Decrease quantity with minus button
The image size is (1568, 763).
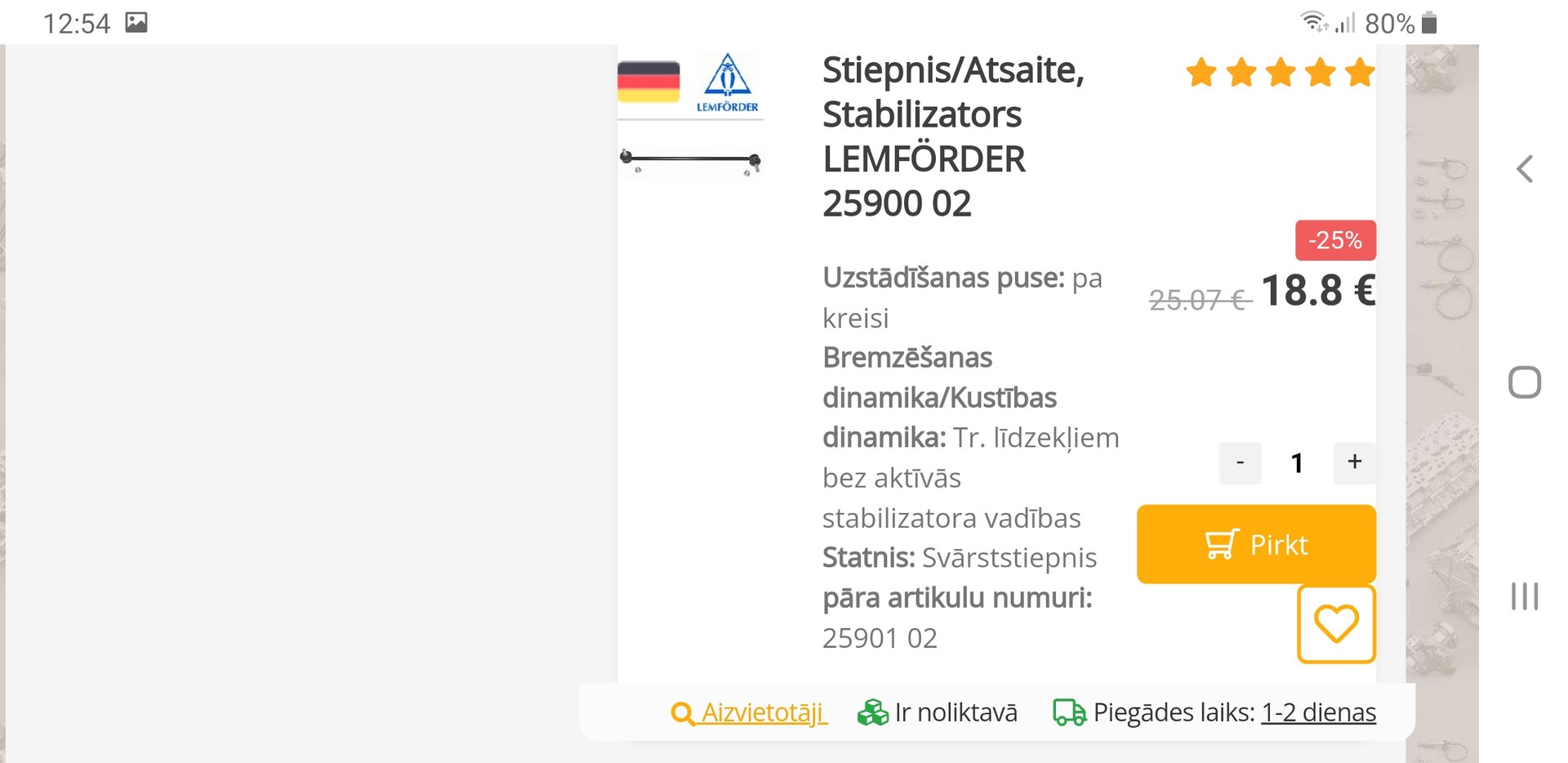tap(1240, 462)
